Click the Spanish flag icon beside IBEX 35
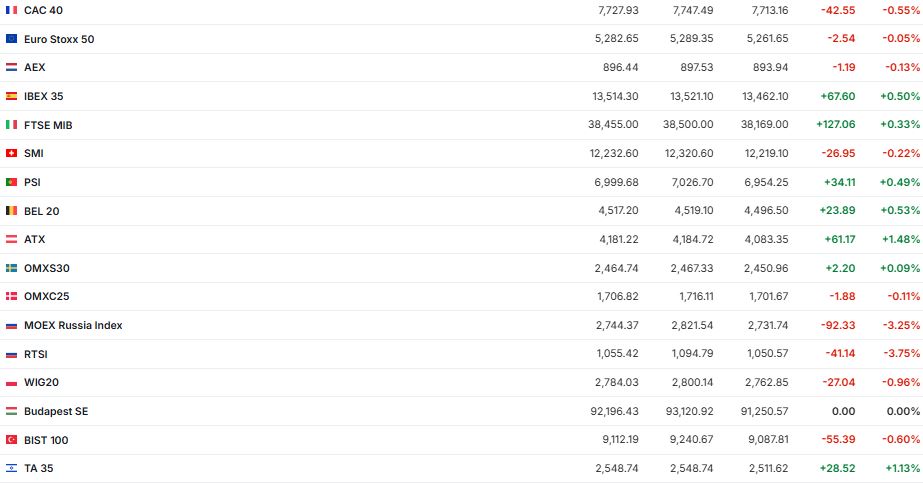This screenshot has height=484, width=923. [11, 96]
